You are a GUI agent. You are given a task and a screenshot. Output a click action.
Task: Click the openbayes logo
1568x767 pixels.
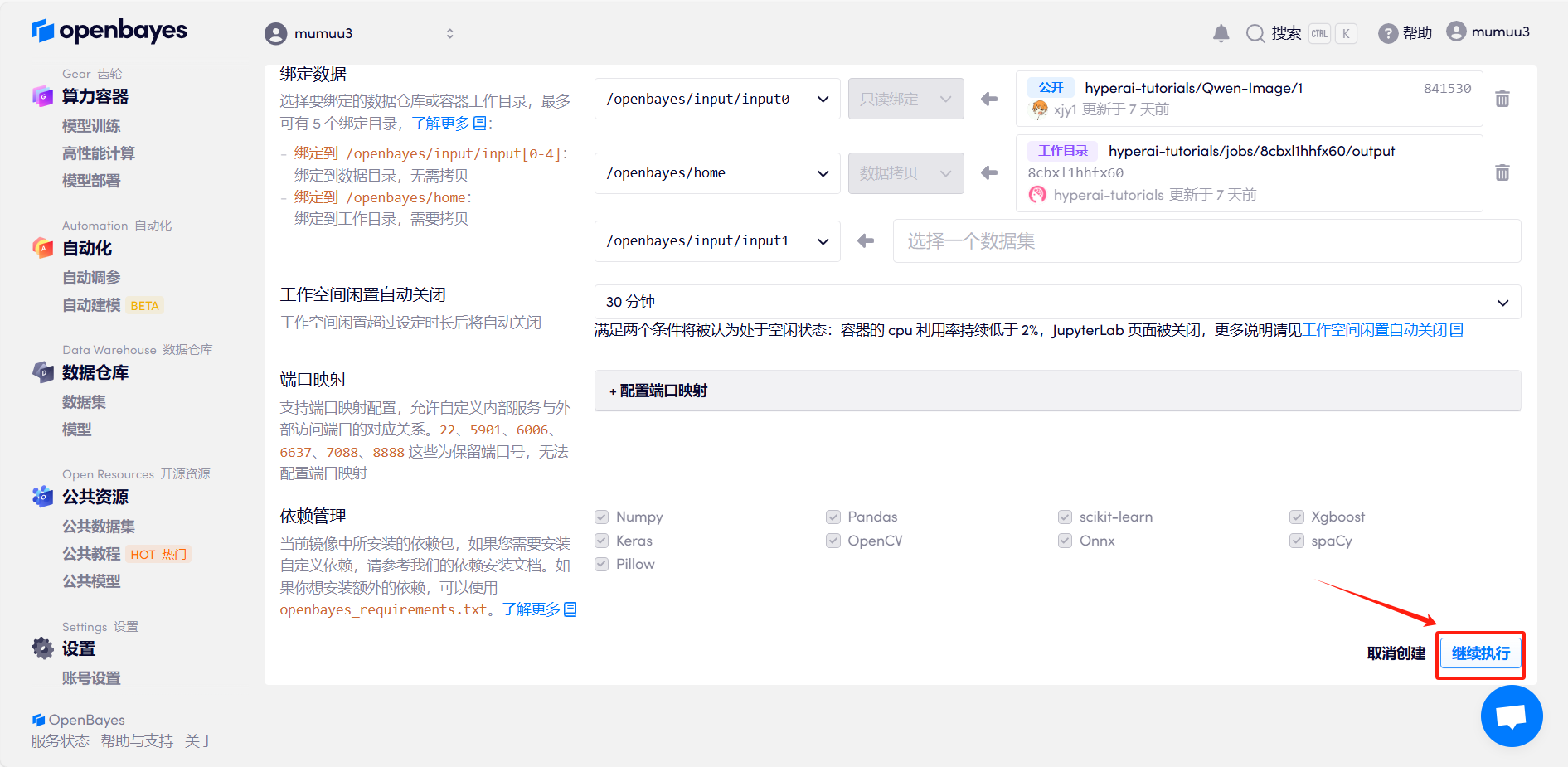(x=109, y=32)
